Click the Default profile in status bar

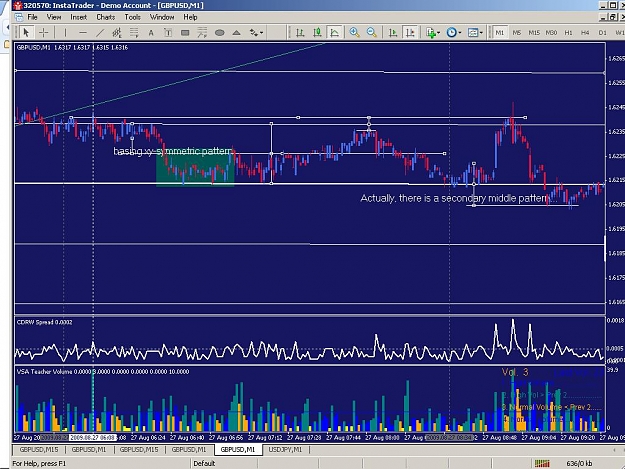[204, 463]
